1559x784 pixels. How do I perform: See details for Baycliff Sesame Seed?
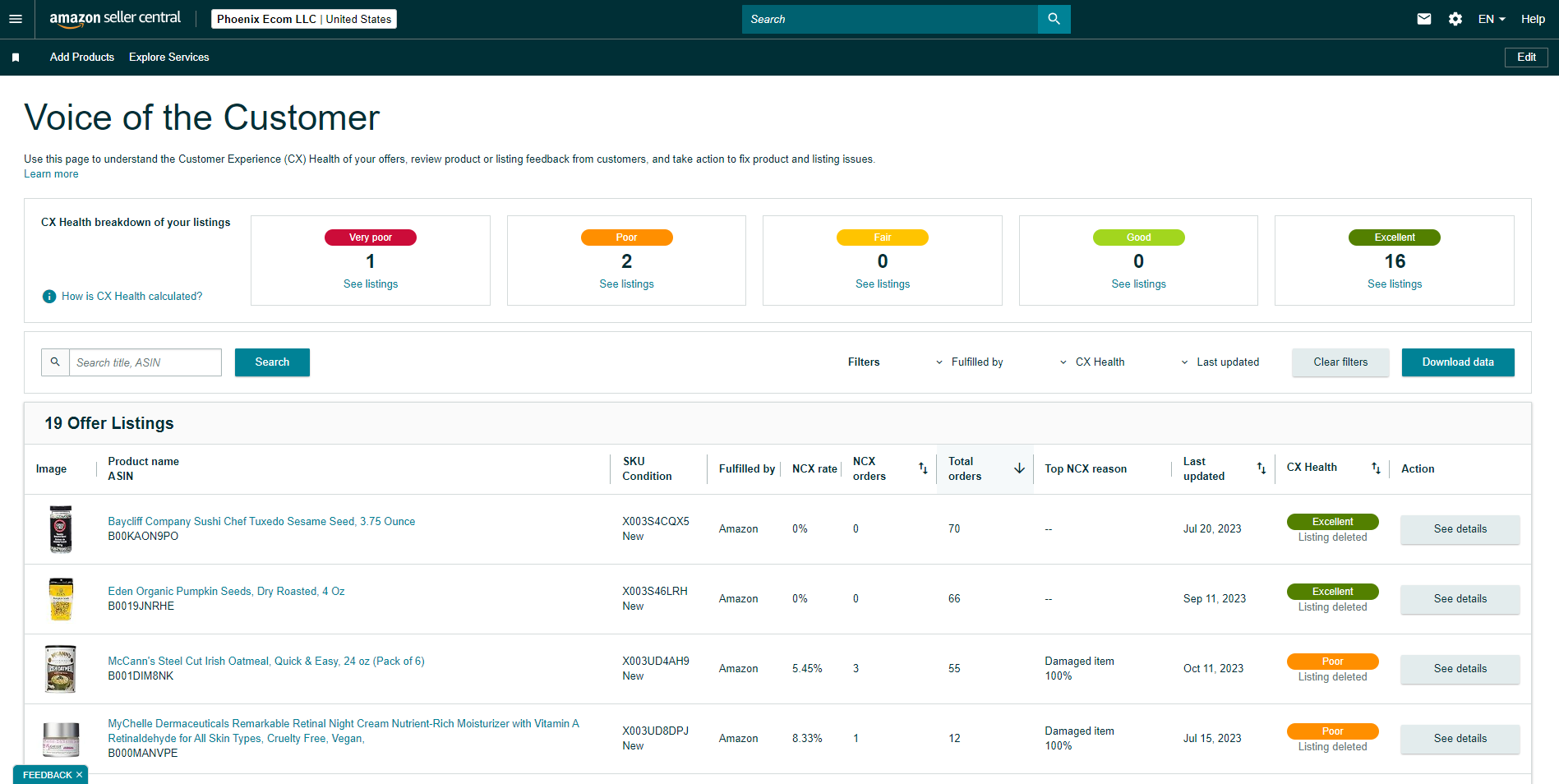[1460, 529]
